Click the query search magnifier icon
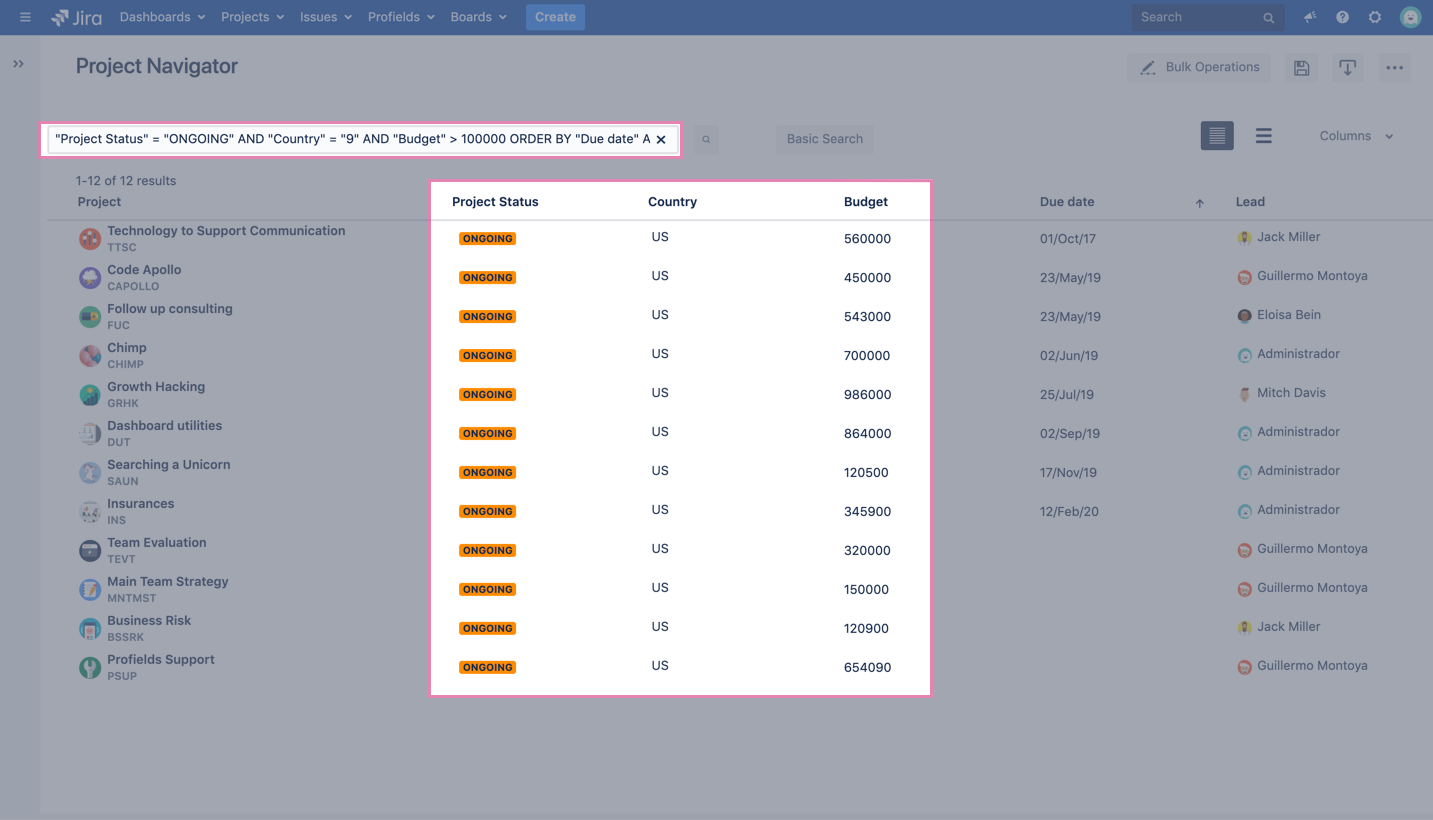Image resolution: width=1433 pixels, height=820 pixels. pyautogui.click(x=706, y=139)
